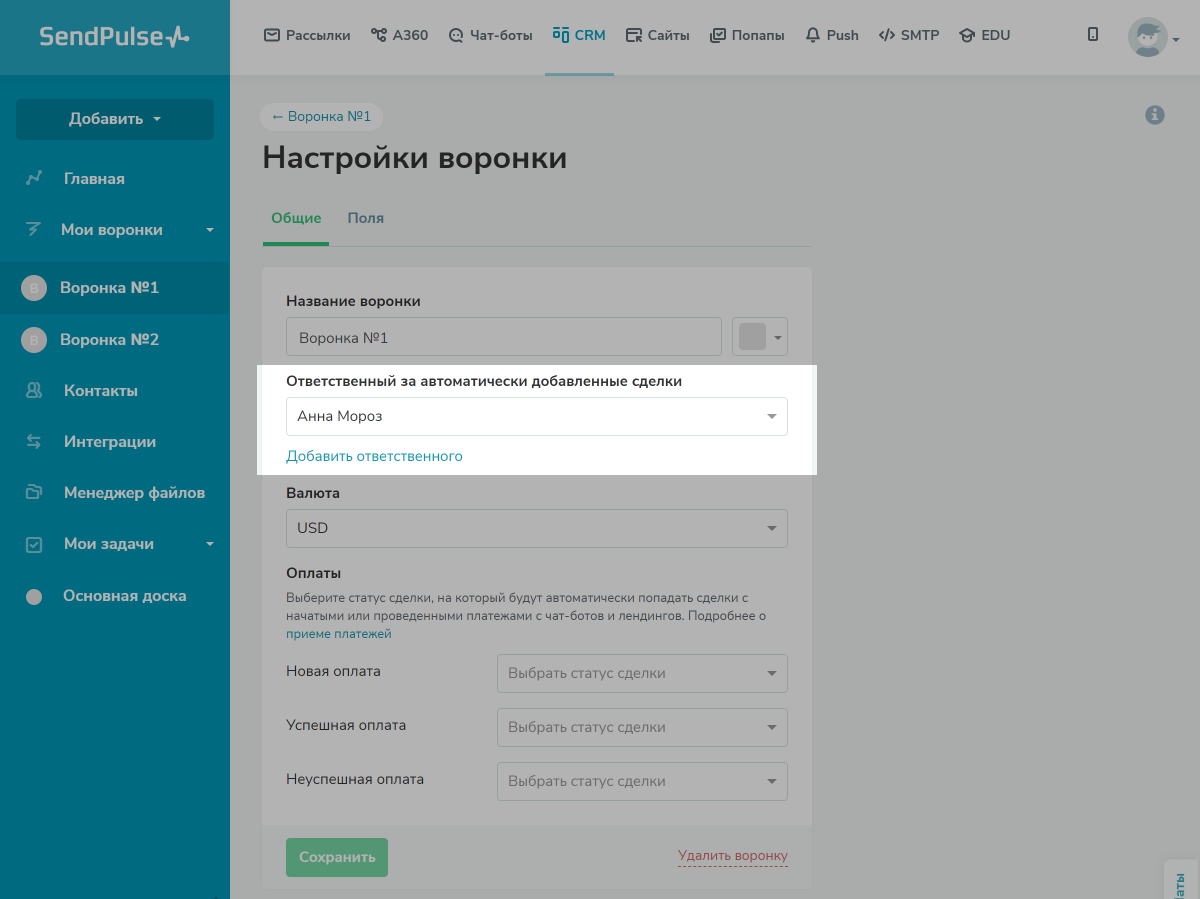This screenshot has height=899, width=1200.
Task: Expand the Мои задачи section arrow
Action: [210, 544]
